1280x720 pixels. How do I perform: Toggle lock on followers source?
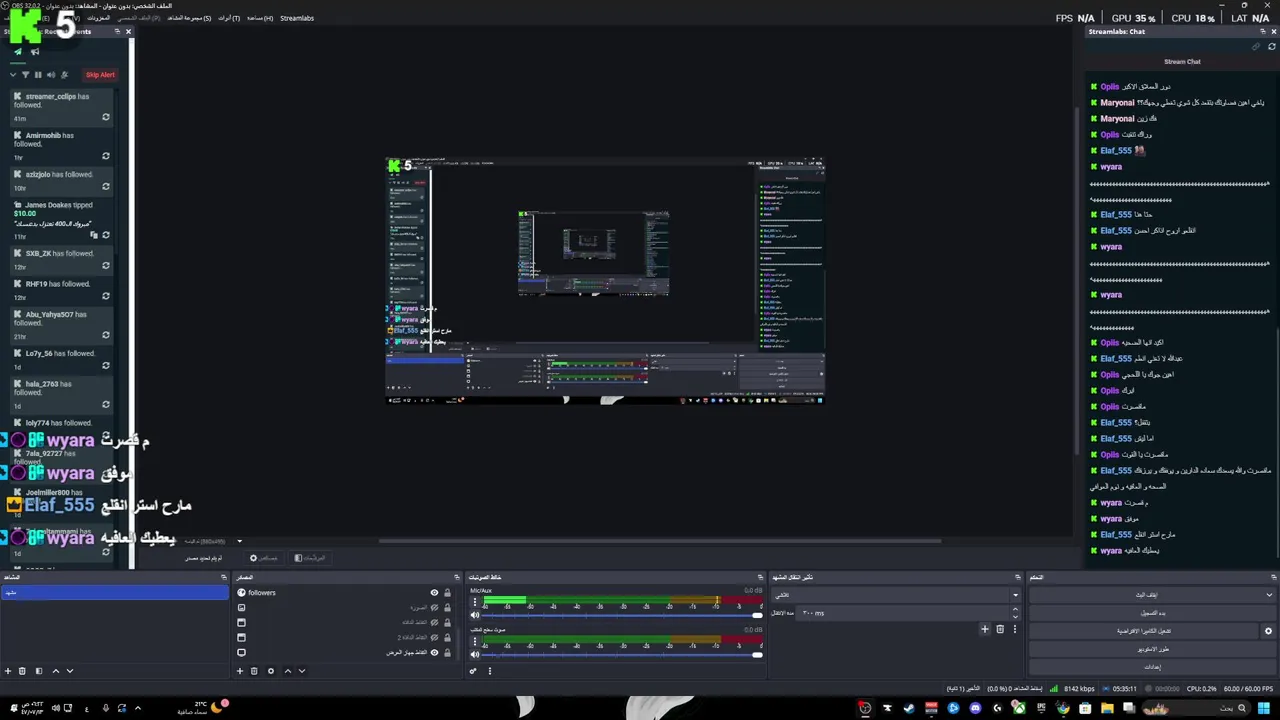(x=447, y=593)
